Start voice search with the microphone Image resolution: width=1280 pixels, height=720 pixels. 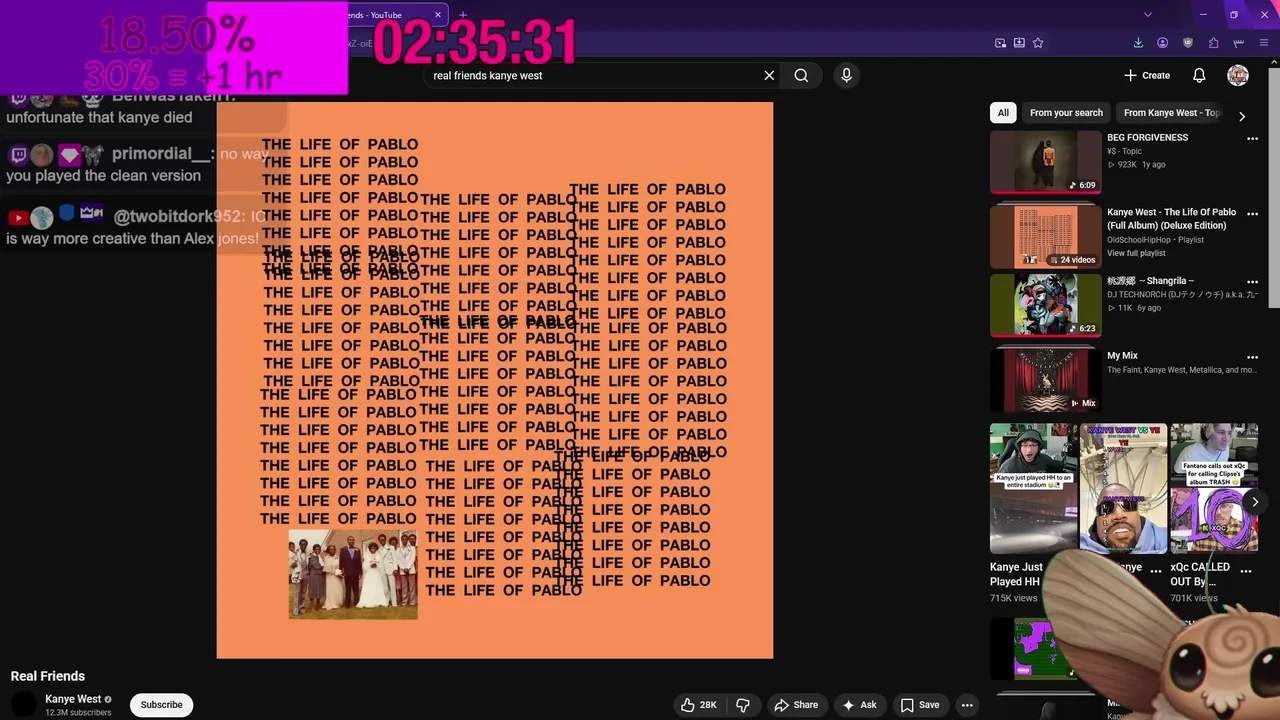846,75
